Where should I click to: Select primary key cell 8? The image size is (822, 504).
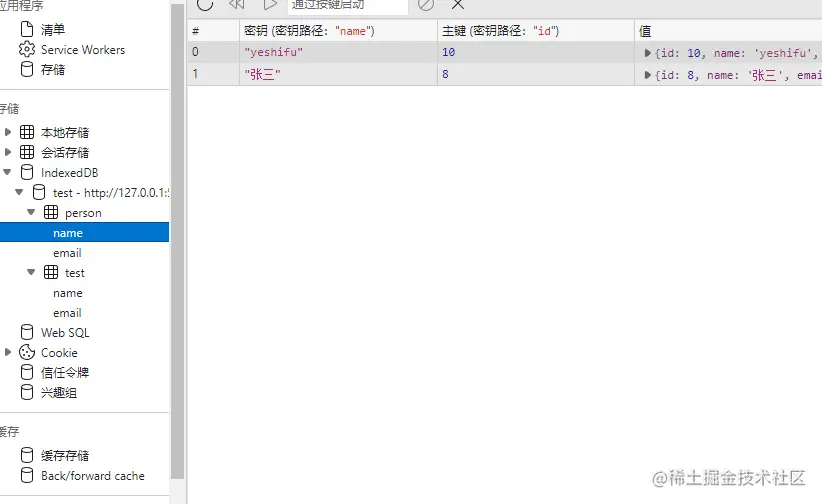point(536,74)
